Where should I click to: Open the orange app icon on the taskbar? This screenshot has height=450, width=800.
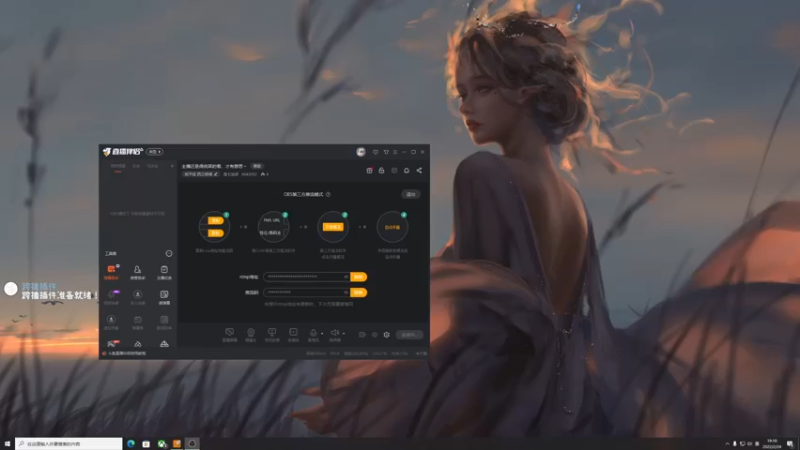tap(177, 444)
